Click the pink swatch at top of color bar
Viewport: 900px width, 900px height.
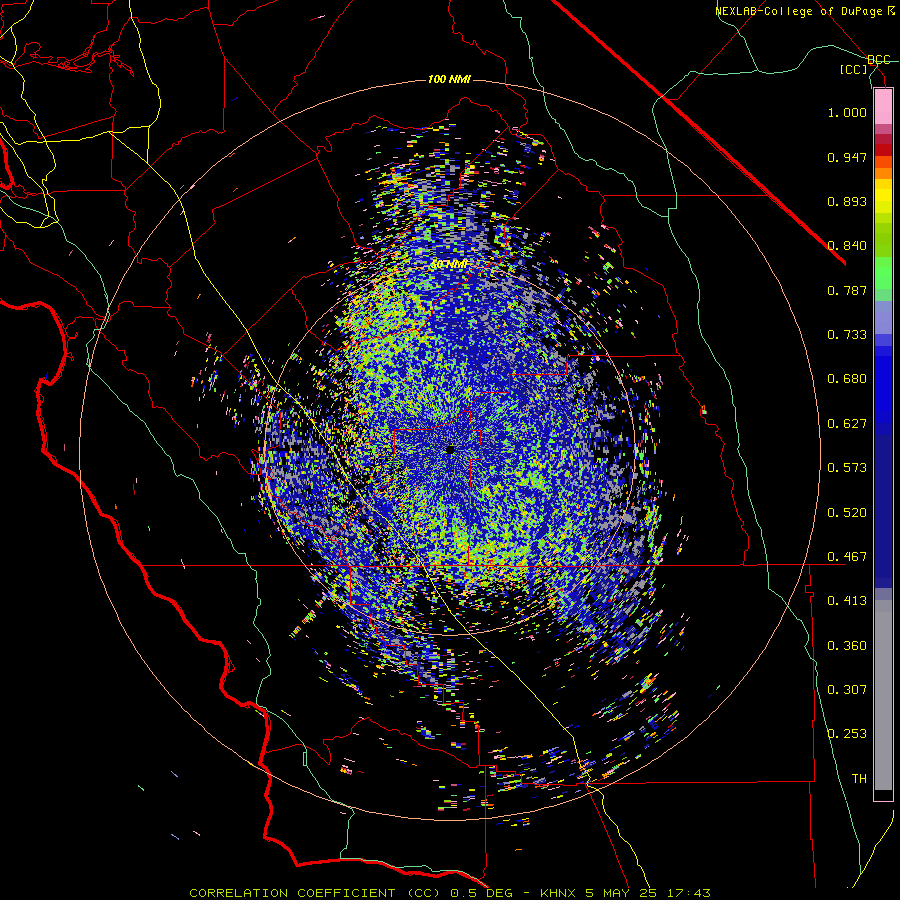click(883, 107)
